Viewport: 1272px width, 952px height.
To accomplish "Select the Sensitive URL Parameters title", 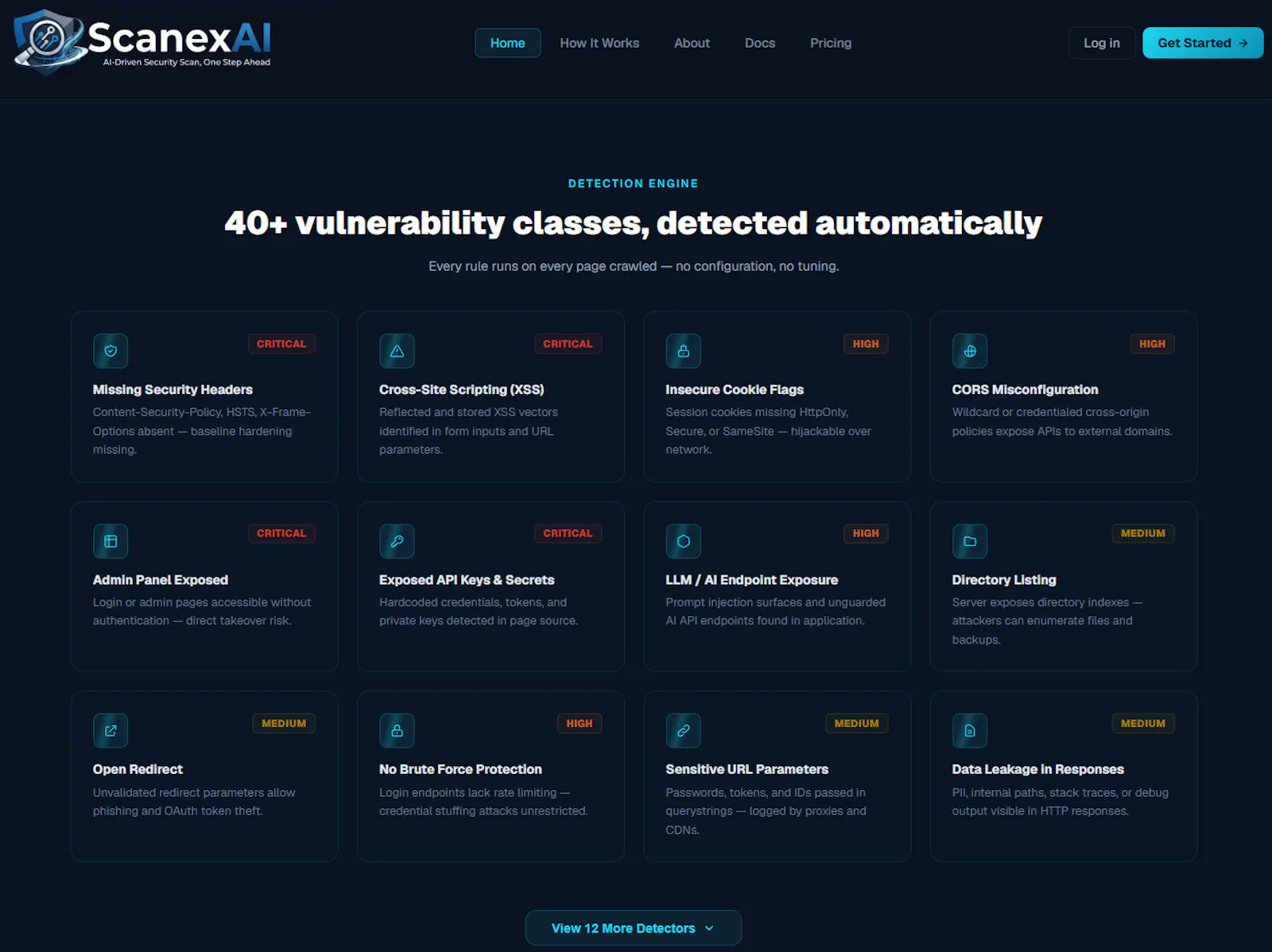I will 747,769.
